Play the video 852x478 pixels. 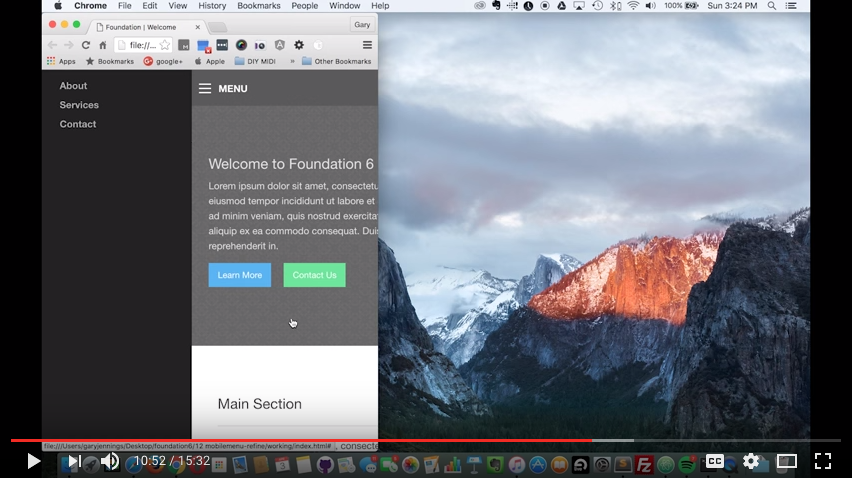point(33,461)
